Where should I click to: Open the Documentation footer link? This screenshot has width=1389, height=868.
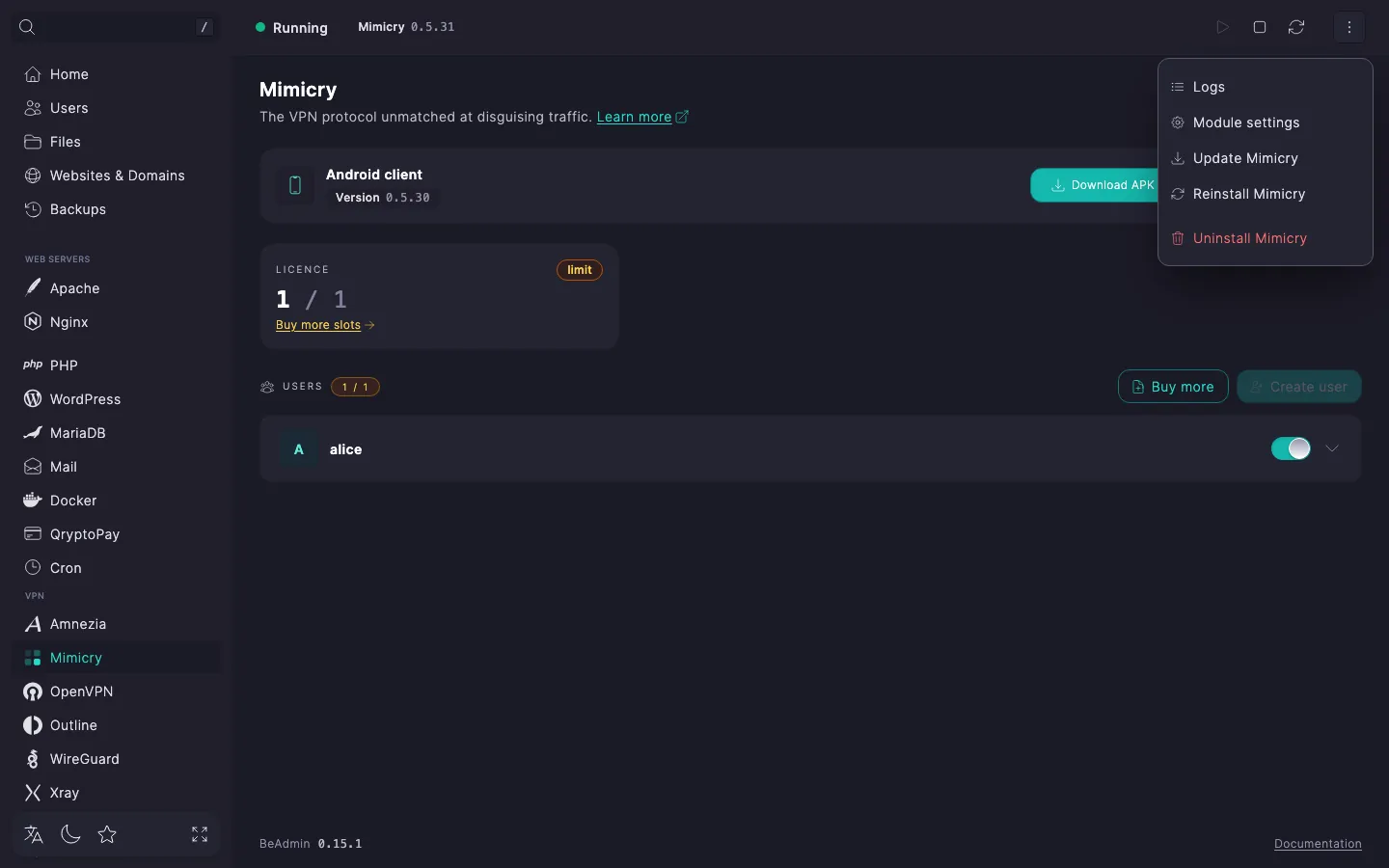pyautogui.click(x=1318, y=844)
